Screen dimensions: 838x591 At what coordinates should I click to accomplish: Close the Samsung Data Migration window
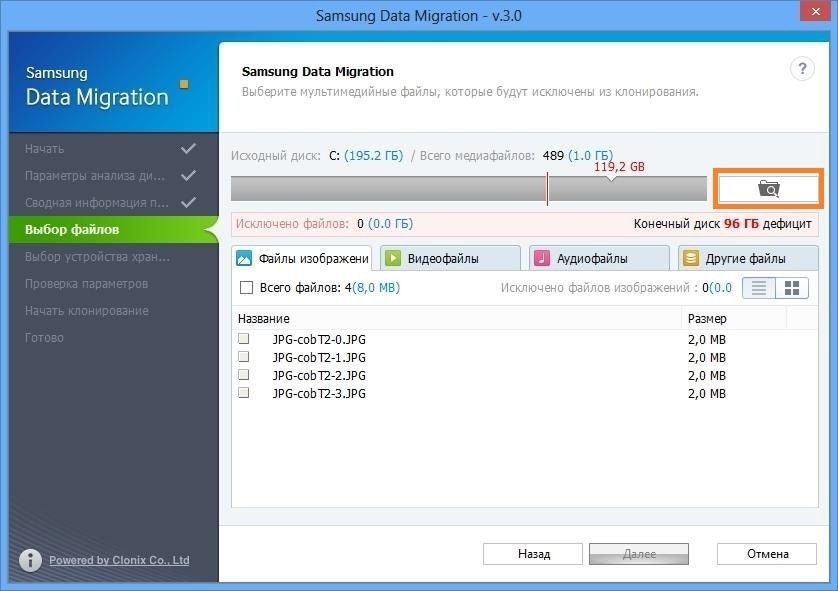(x=815, y=11)
